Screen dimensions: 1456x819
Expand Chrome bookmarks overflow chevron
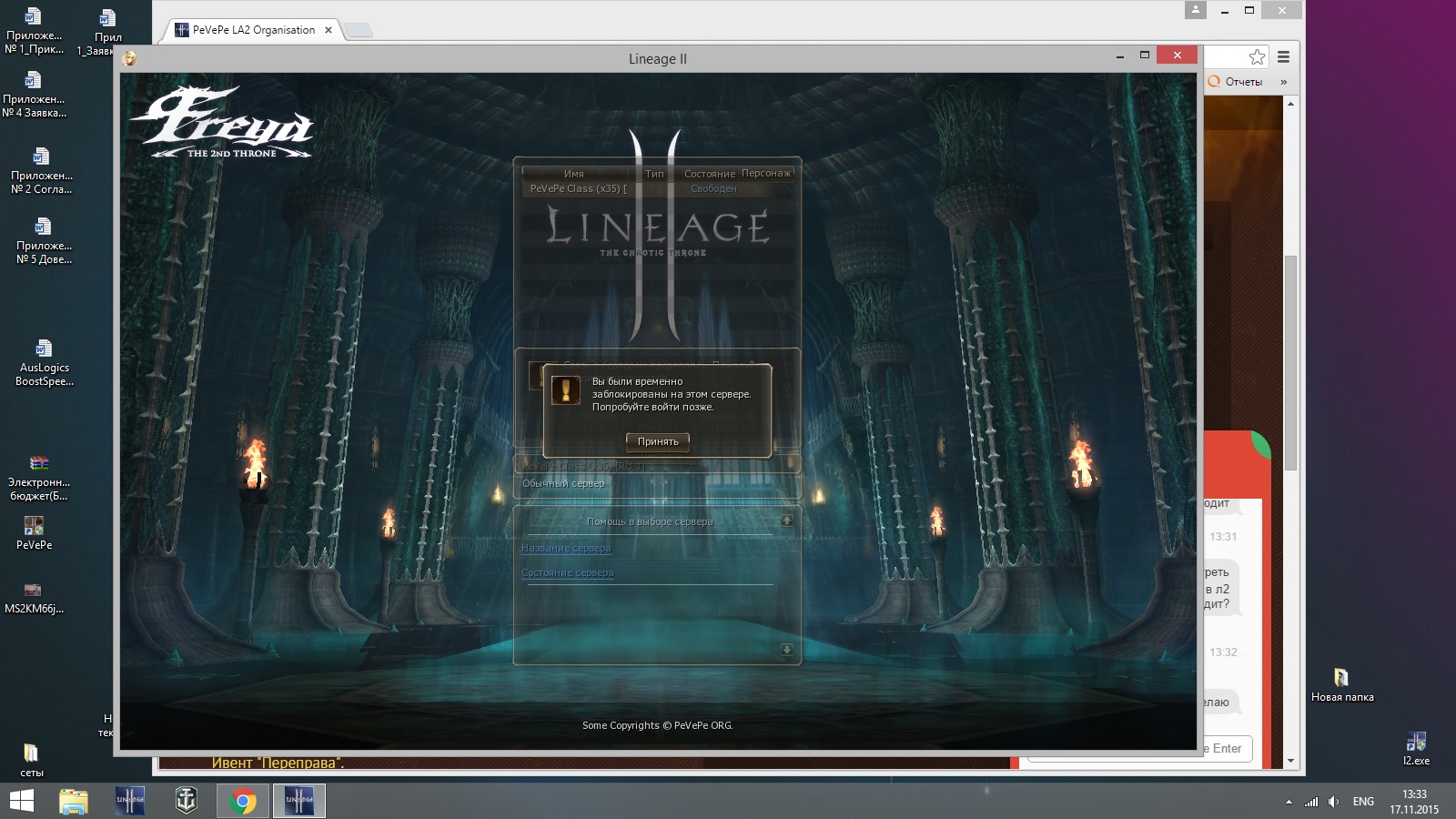1283,82
